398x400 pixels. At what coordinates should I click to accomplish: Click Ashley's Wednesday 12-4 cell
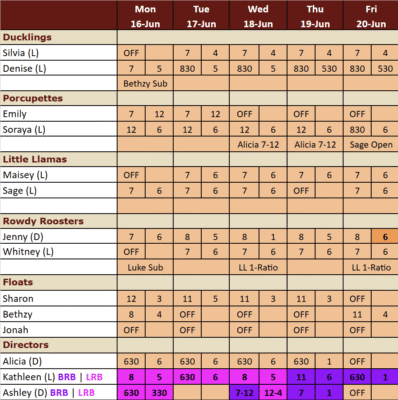[x=273, y=393]
